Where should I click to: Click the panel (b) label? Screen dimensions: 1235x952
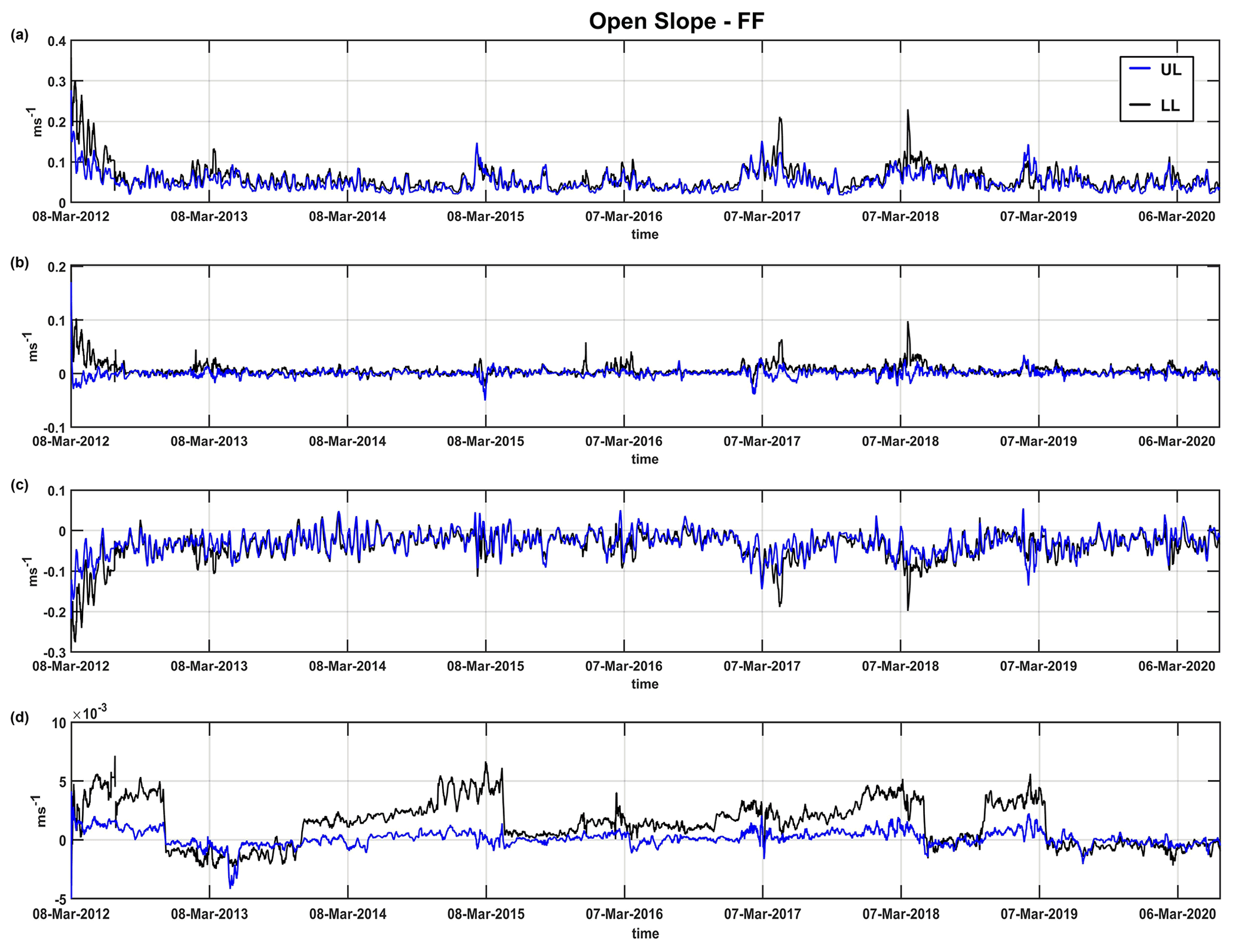(20, 263)
